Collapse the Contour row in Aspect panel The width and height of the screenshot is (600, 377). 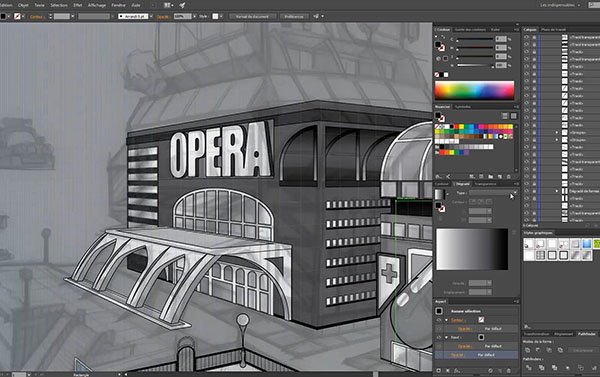point(447,320)
